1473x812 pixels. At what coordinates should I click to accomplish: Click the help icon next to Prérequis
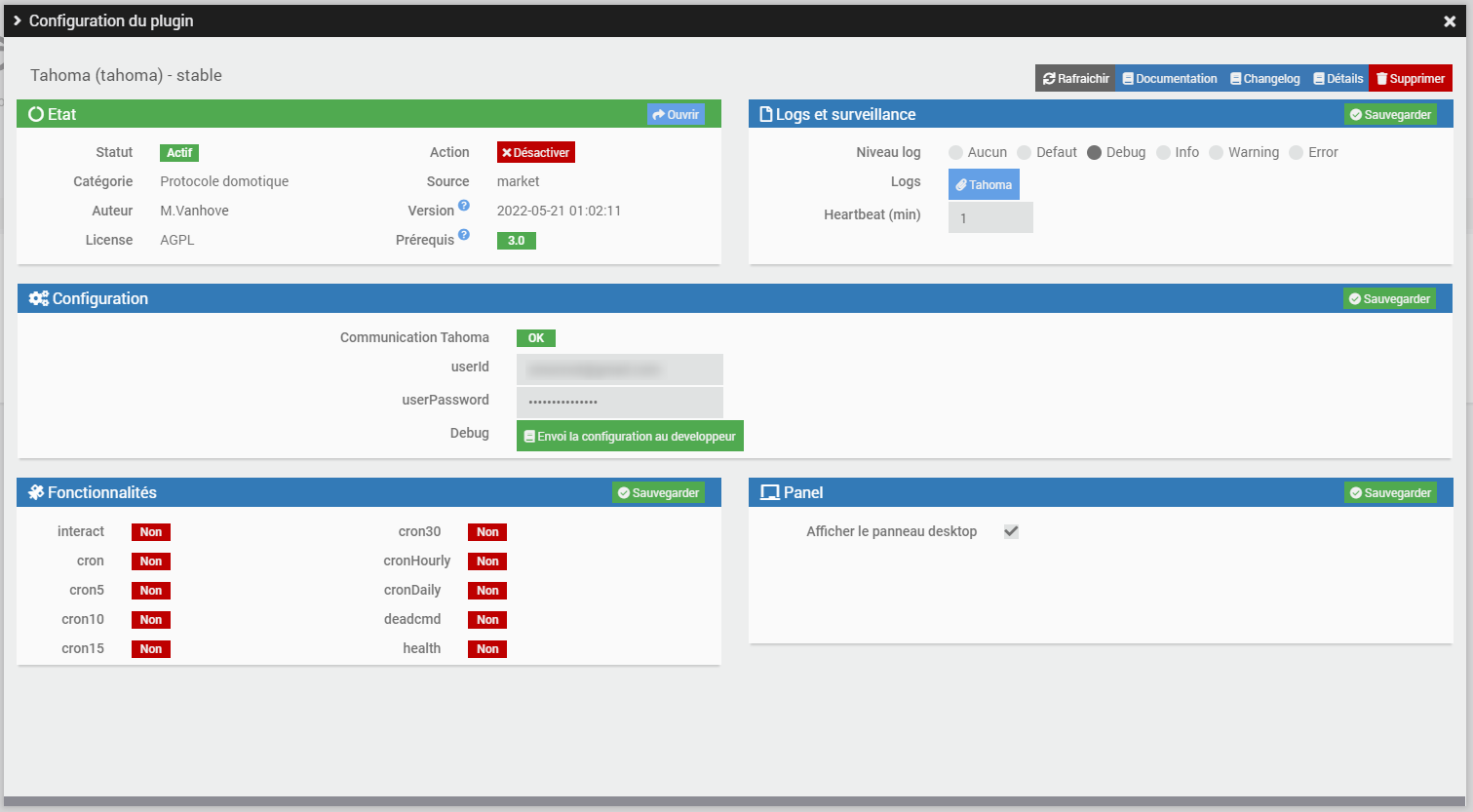click(x=464, y=235)
